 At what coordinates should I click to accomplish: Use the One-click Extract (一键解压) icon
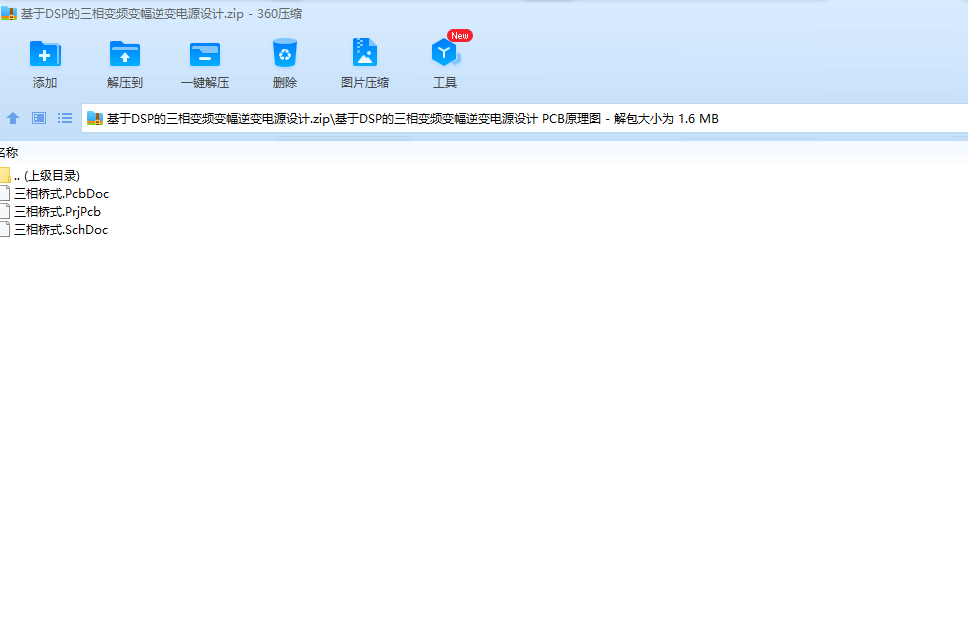click(x=205, y=54)
